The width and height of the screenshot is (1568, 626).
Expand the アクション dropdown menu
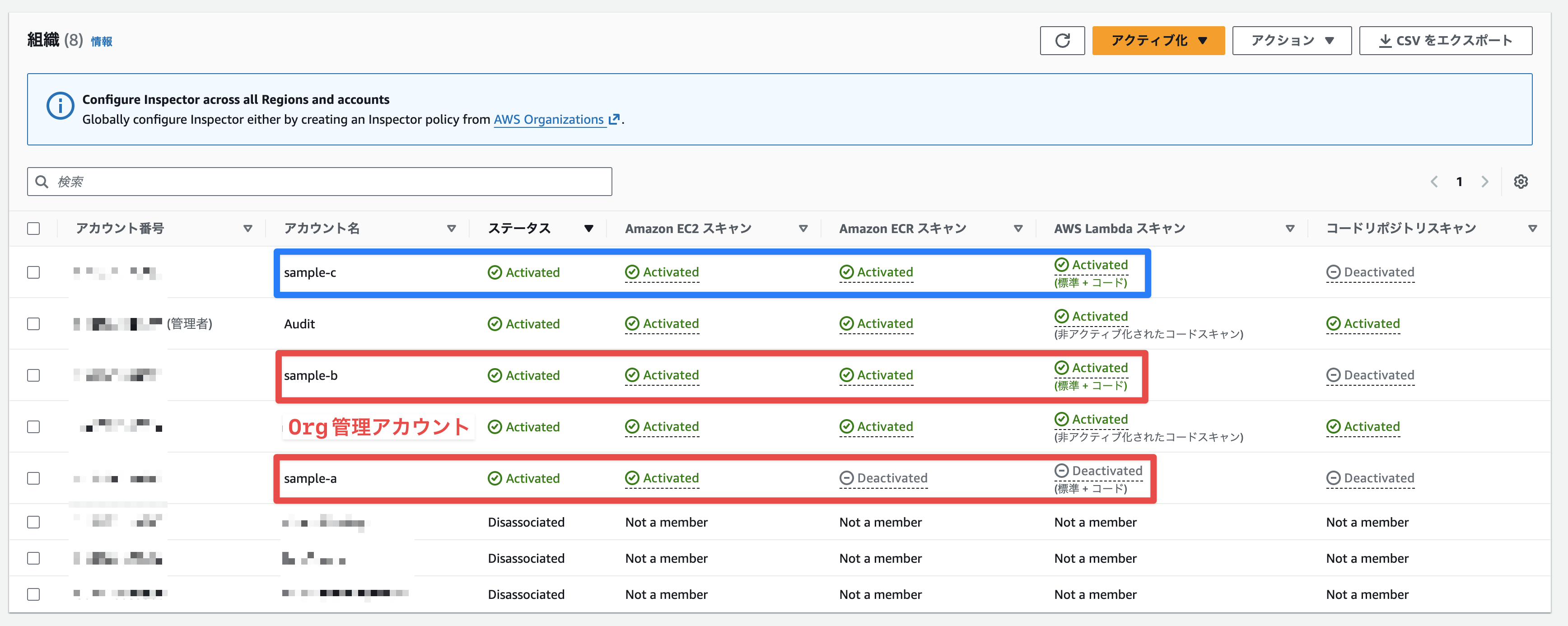click(x=1291, y=41)
